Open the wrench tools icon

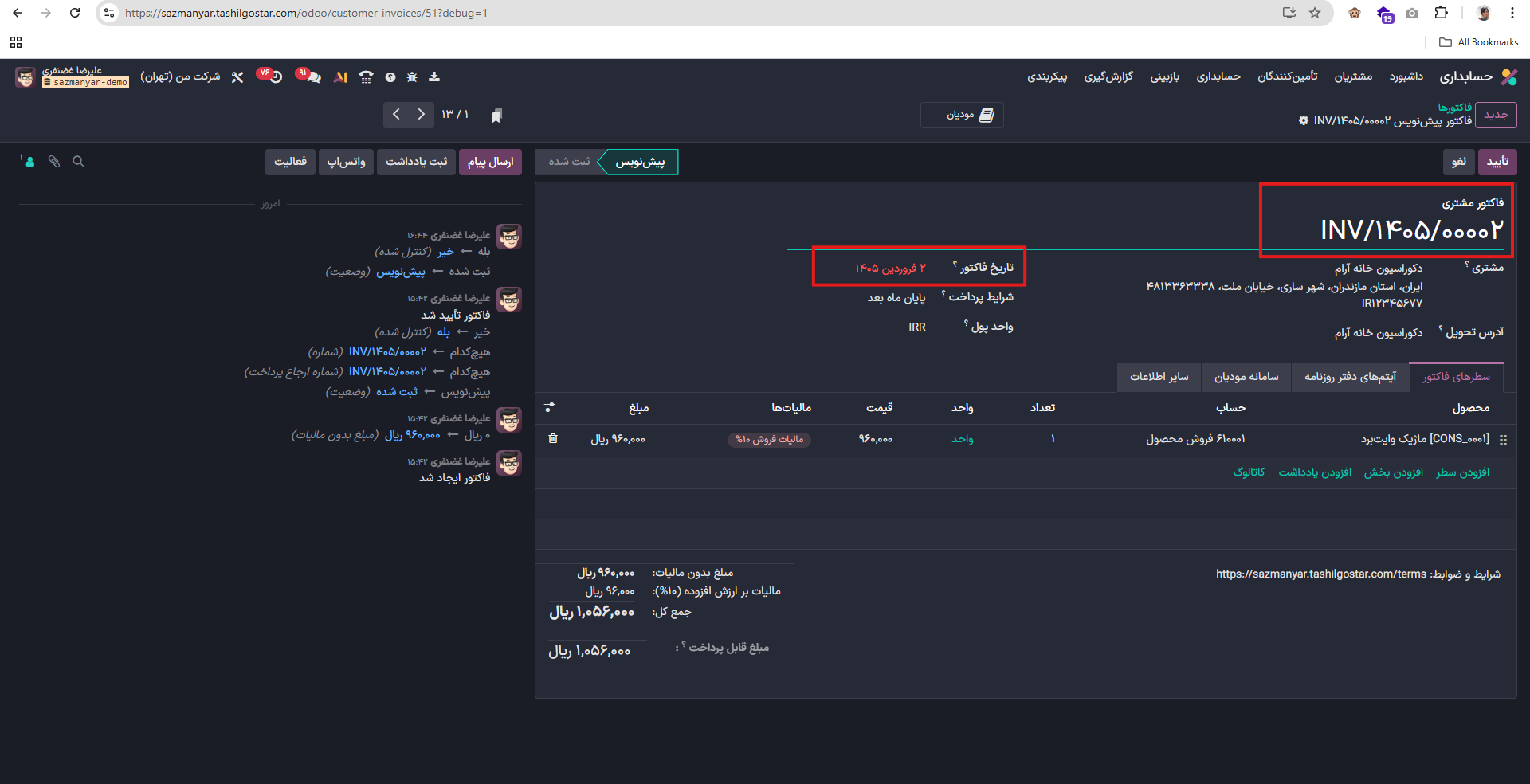pos(237,77)
